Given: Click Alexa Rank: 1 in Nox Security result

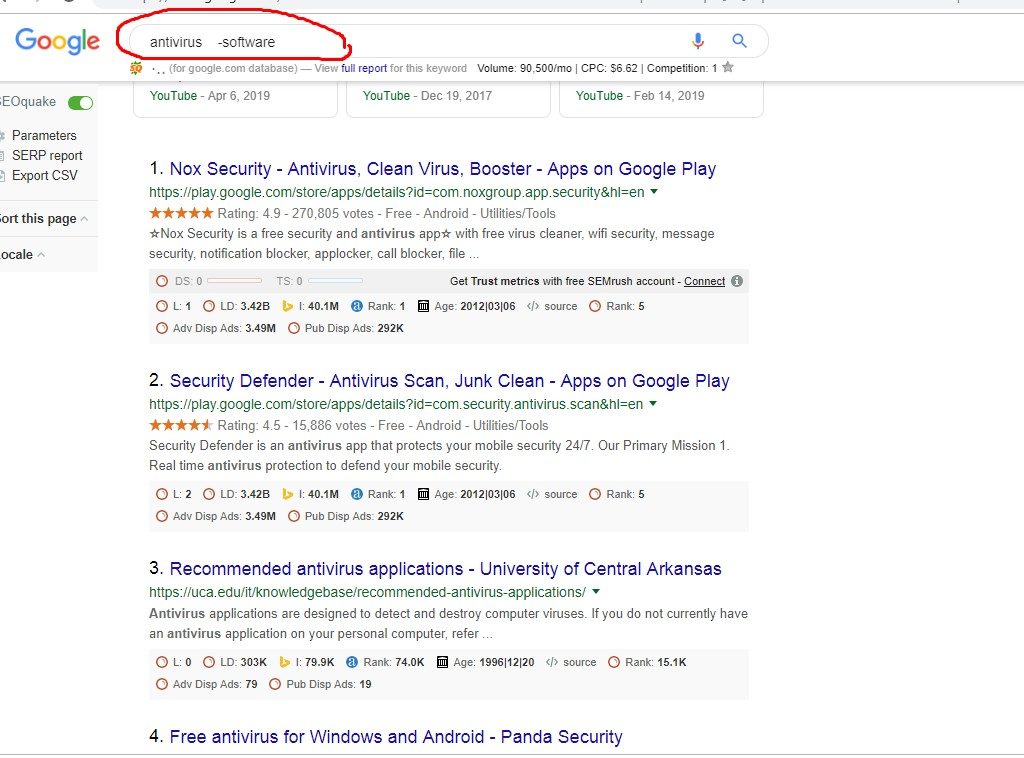Looking at the screenshot, I should [x=378, y=306].
